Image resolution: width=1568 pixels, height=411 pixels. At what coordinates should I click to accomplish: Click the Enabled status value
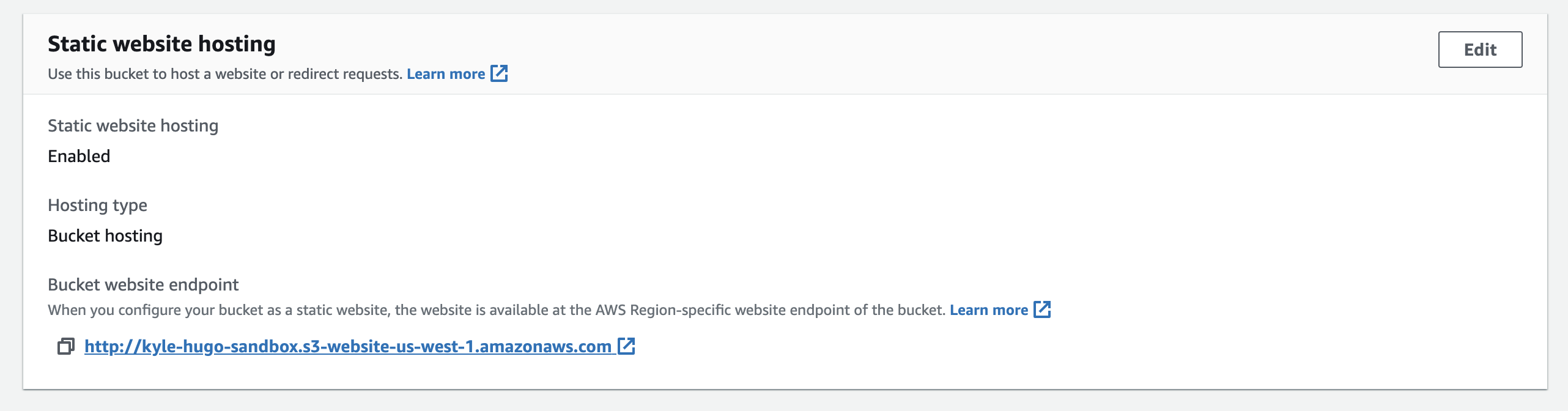[79, 157]
